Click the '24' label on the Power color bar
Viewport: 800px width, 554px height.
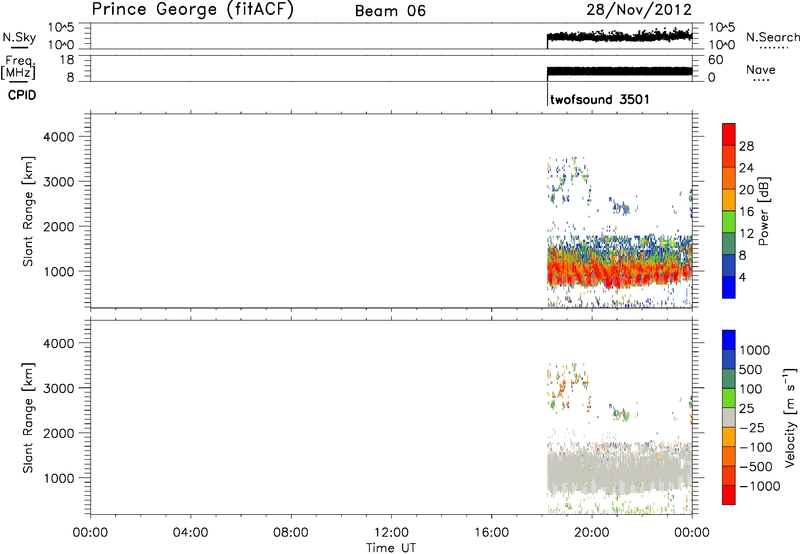click(x=746, y=168)
